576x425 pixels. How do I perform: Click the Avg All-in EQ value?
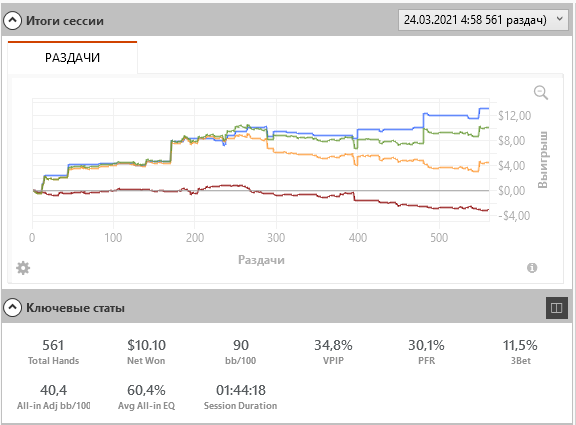pos(146,390)
